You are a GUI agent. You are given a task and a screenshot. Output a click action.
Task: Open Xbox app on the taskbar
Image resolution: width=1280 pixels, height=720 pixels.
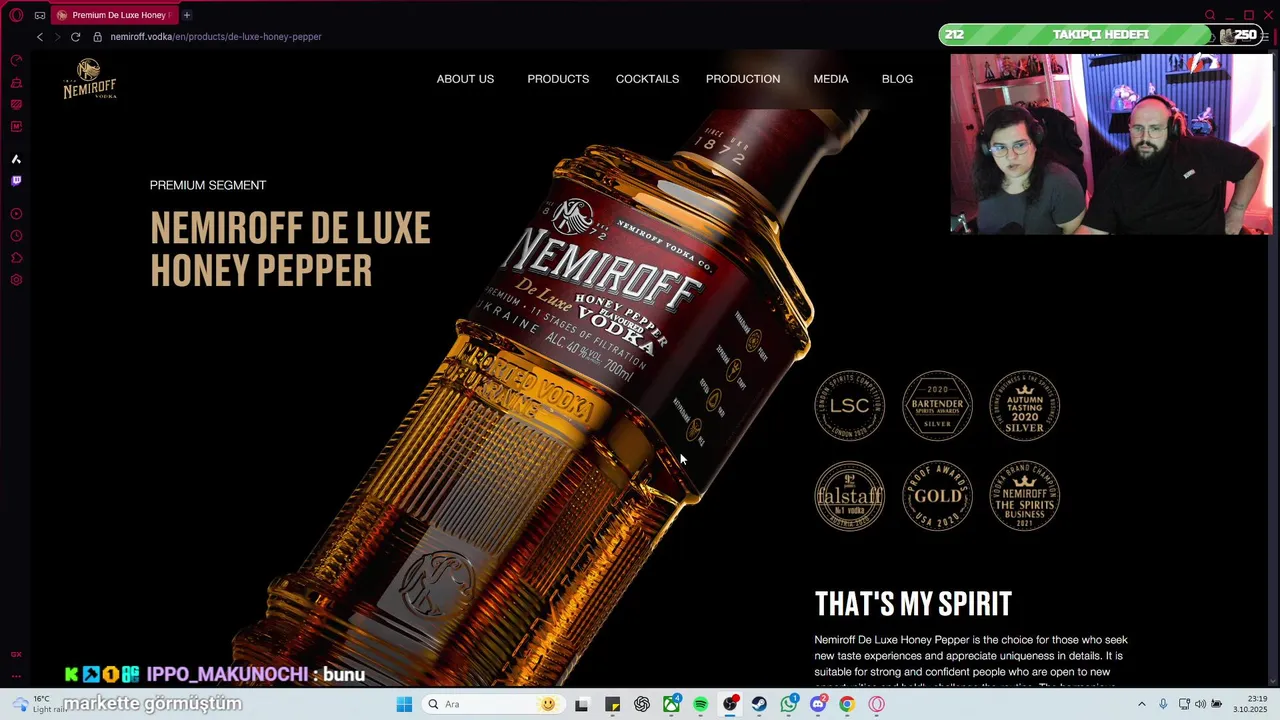tap(672, 704)
